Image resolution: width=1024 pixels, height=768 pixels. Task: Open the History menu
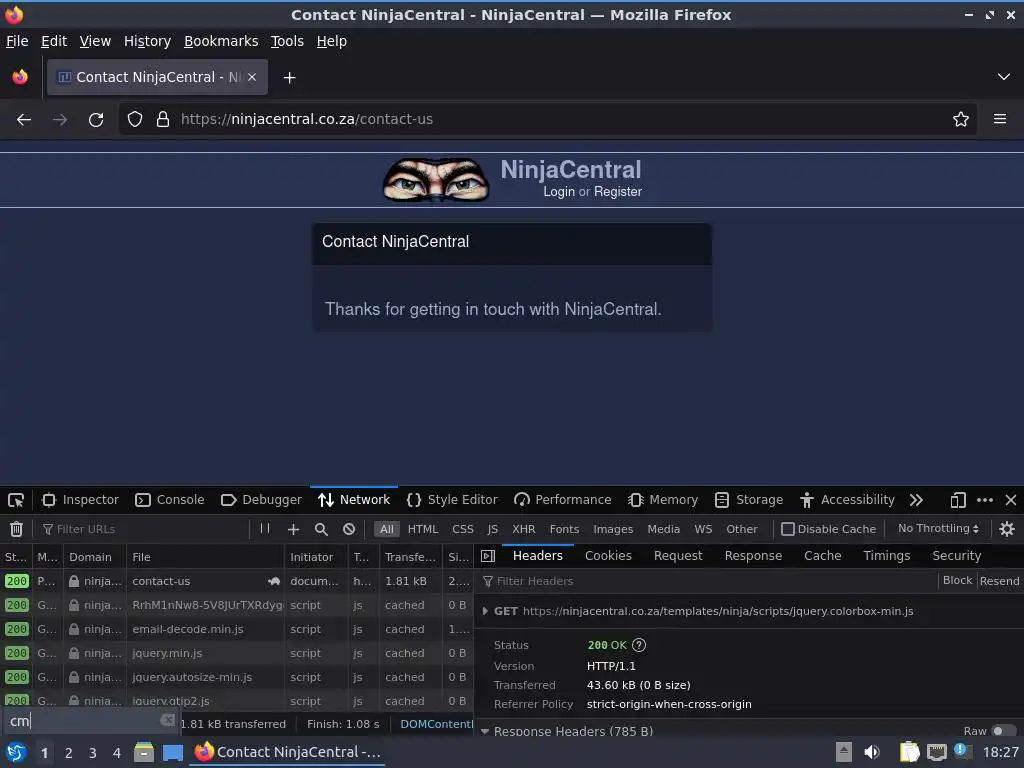(147, 41)
